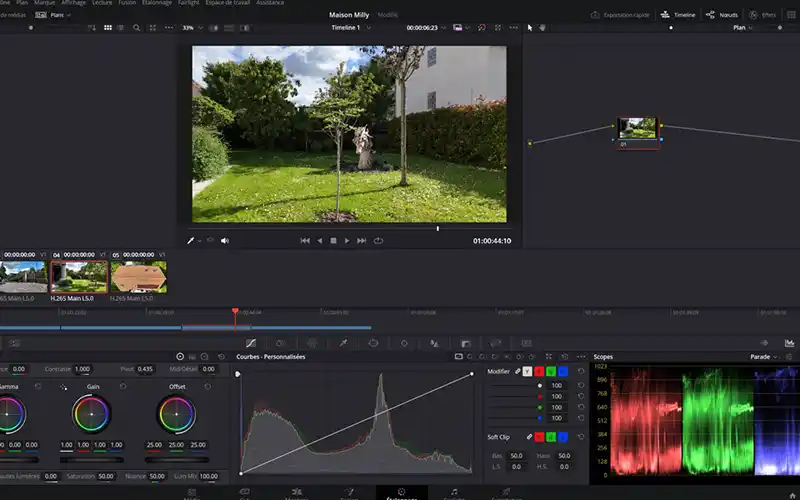Open the Espace de travail menu
This screenshot has width=800, height=500.
[x=228, y=3]
